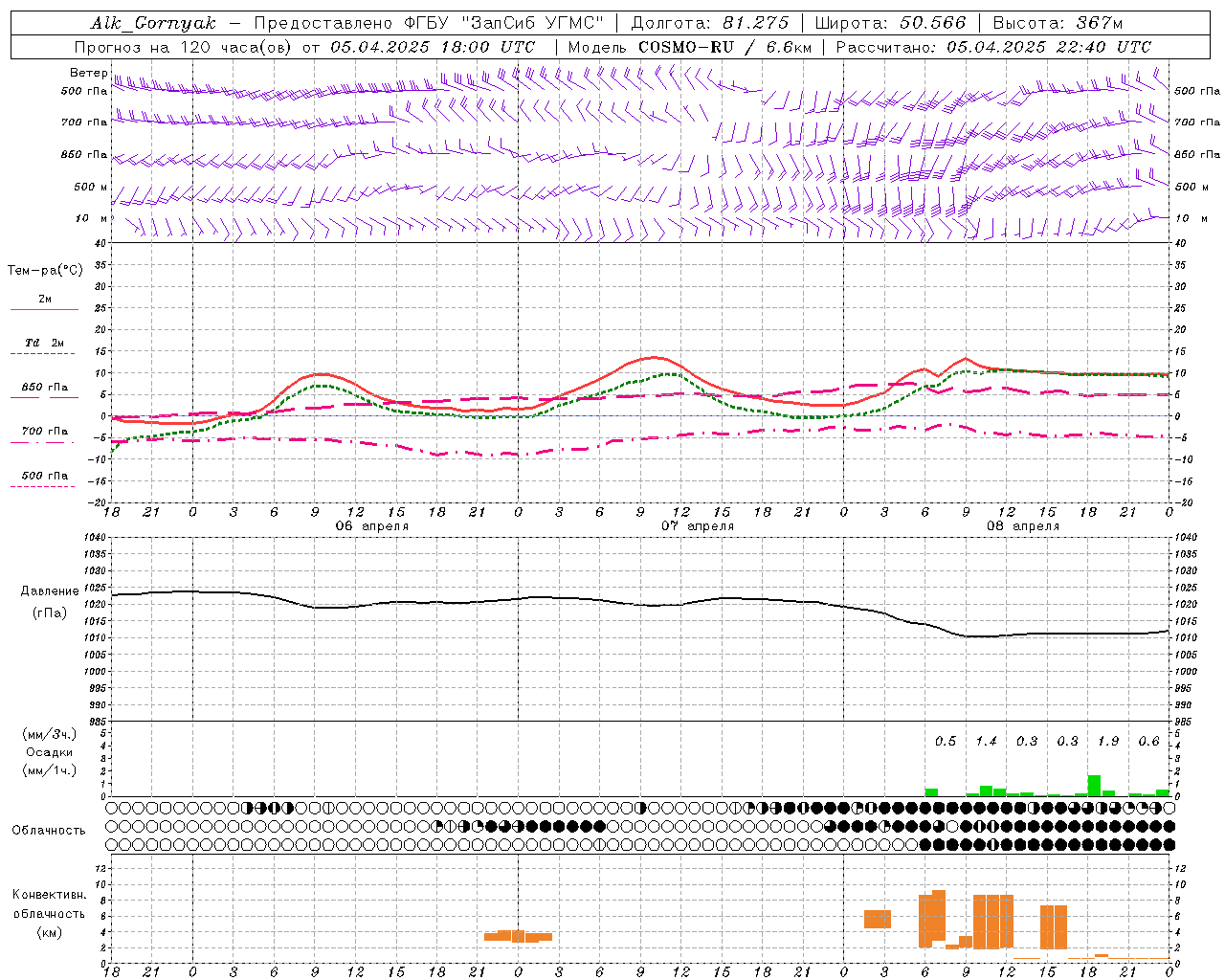The width and height of the screenshot is (1225, 980).
Task: Click the '07 апреля' date label
Action: 698,526
